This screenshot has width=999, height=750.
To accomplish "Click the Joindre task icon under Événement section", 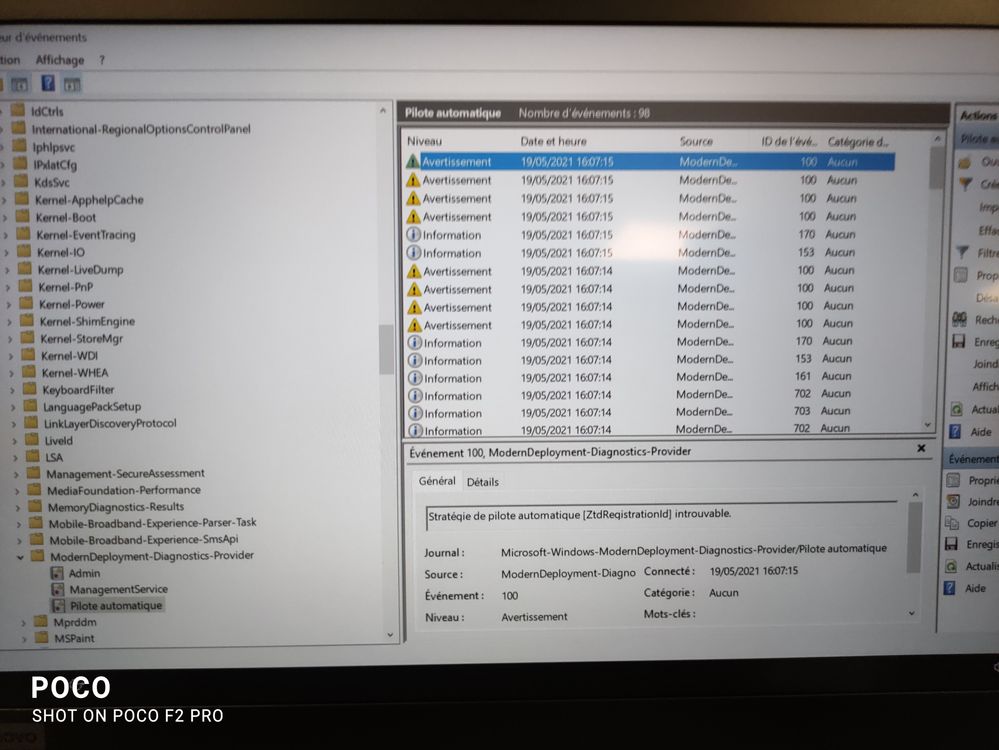I will (953, 501).
